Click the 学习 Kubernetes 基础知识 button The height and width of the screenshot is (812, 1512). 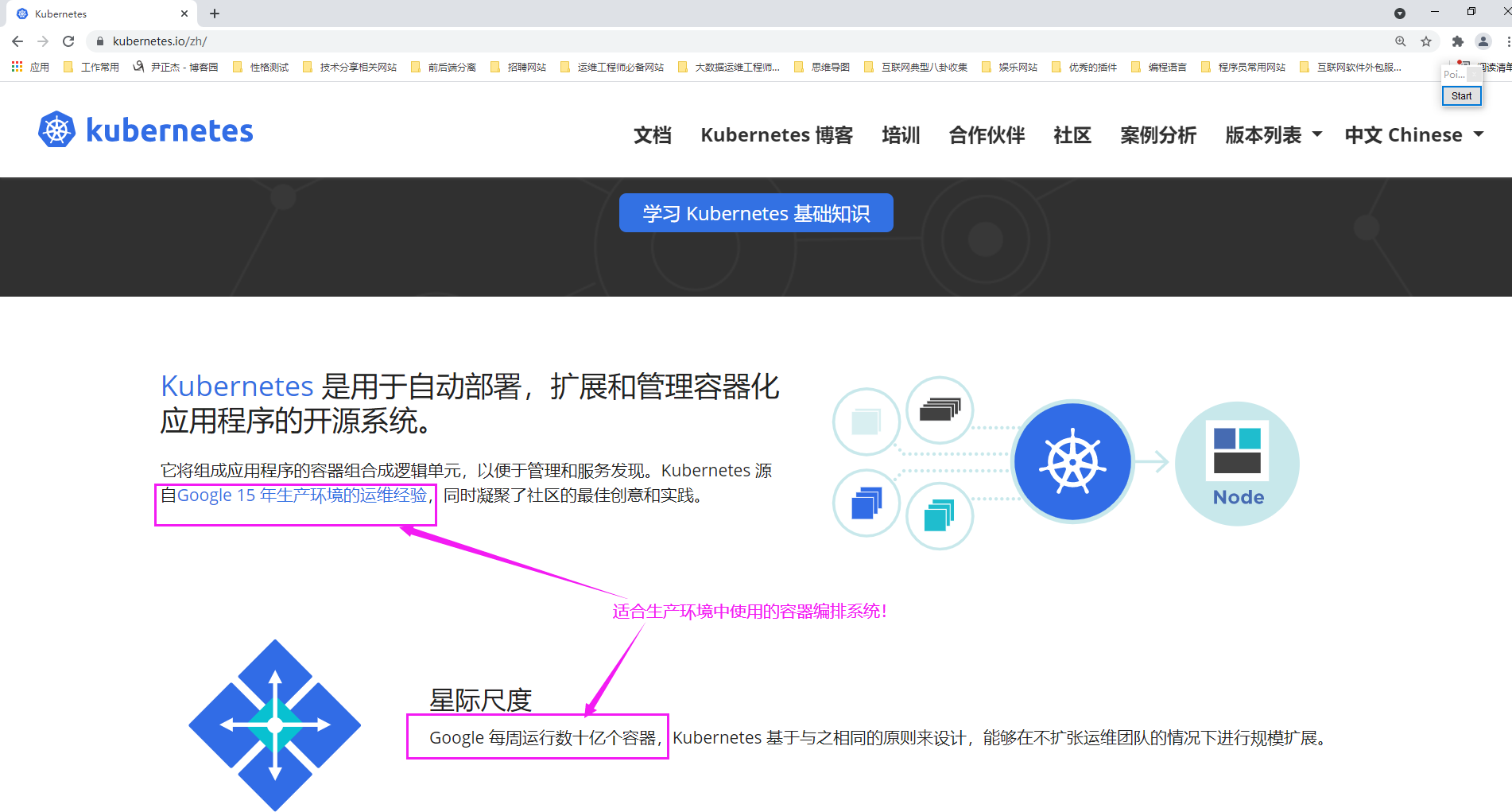[x=755, y=213]
